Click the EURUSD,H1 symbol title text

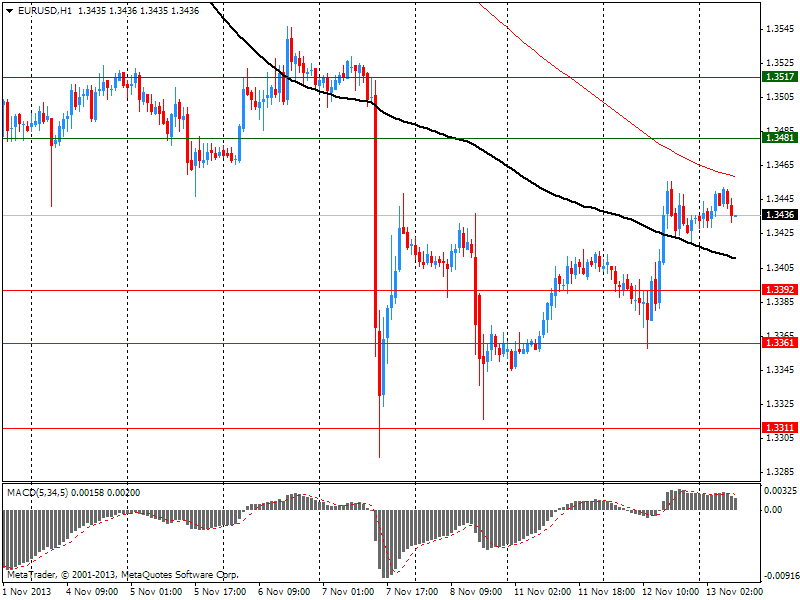click(x=45, y=11)
